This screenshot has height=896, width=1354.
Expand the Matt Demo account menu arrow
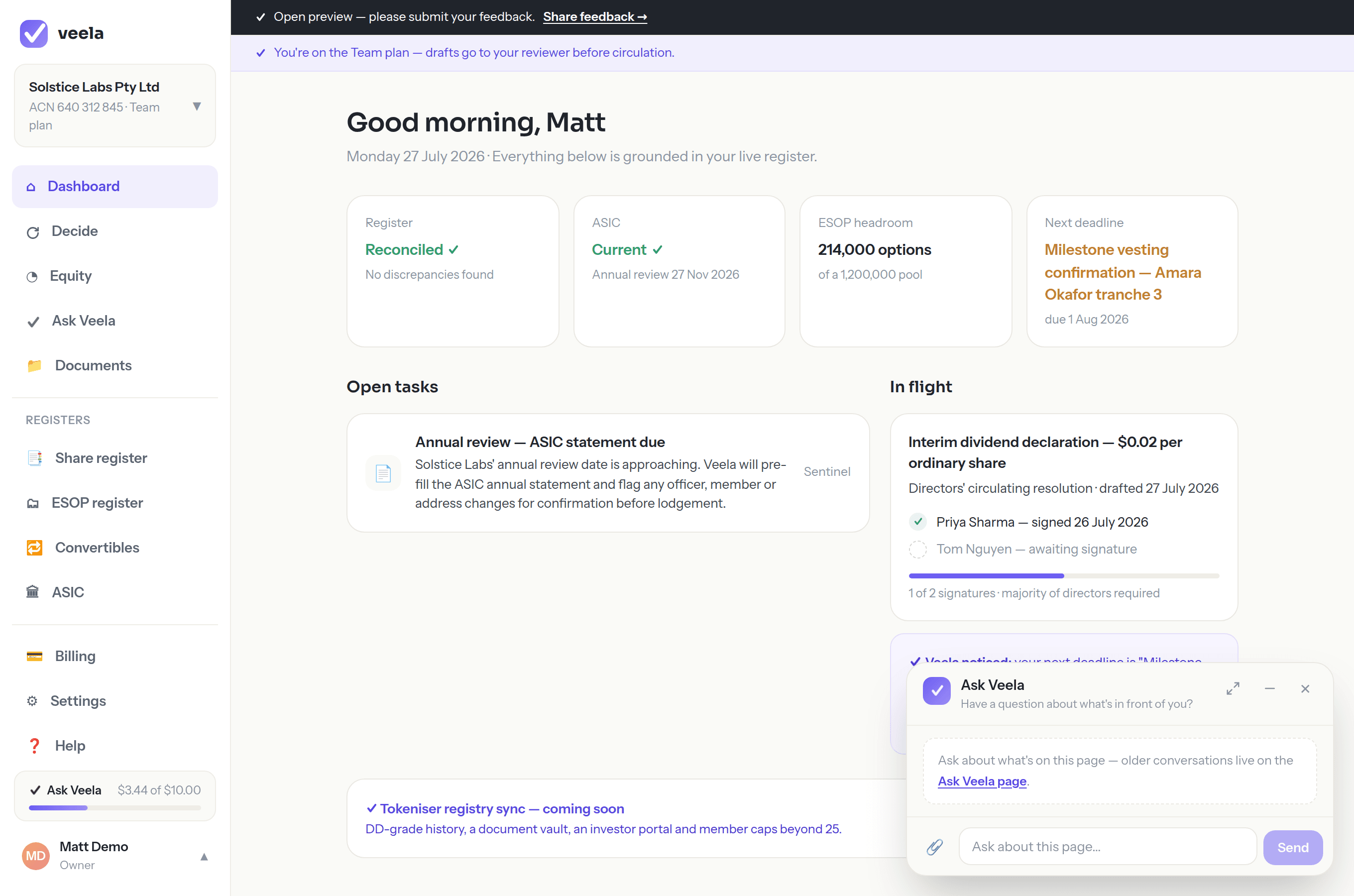tap(204, 857)
